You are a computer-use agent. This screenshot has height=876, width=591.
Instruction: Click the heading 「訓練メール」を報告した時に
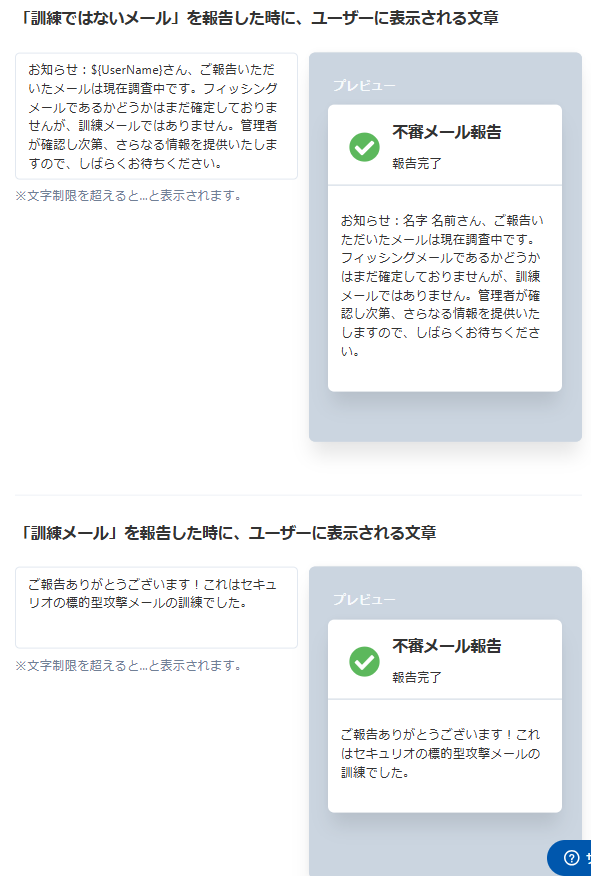pos(226,533)
